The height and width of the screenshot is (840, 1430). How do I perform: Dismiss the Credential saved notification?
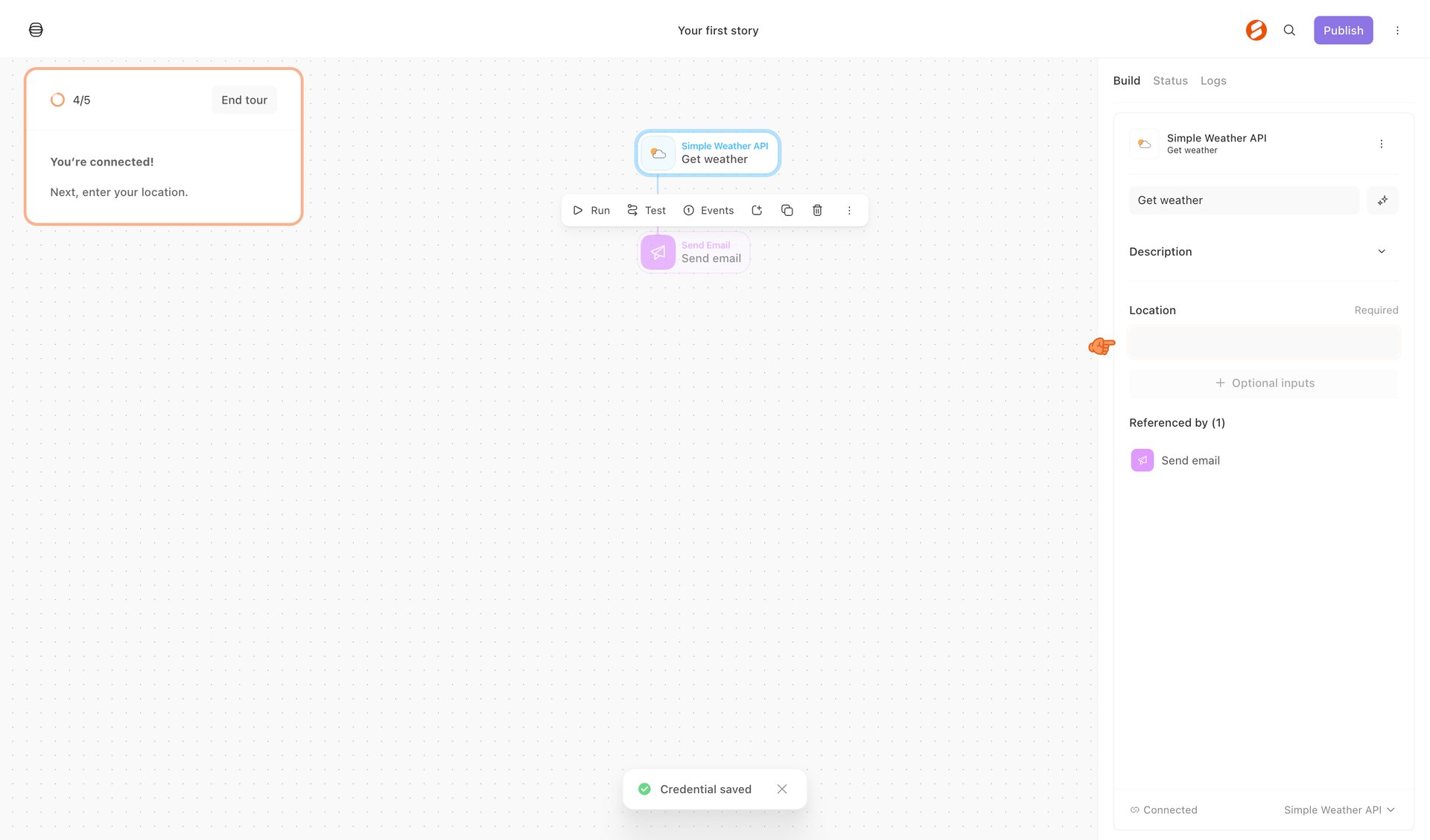[x=782, y=789]
